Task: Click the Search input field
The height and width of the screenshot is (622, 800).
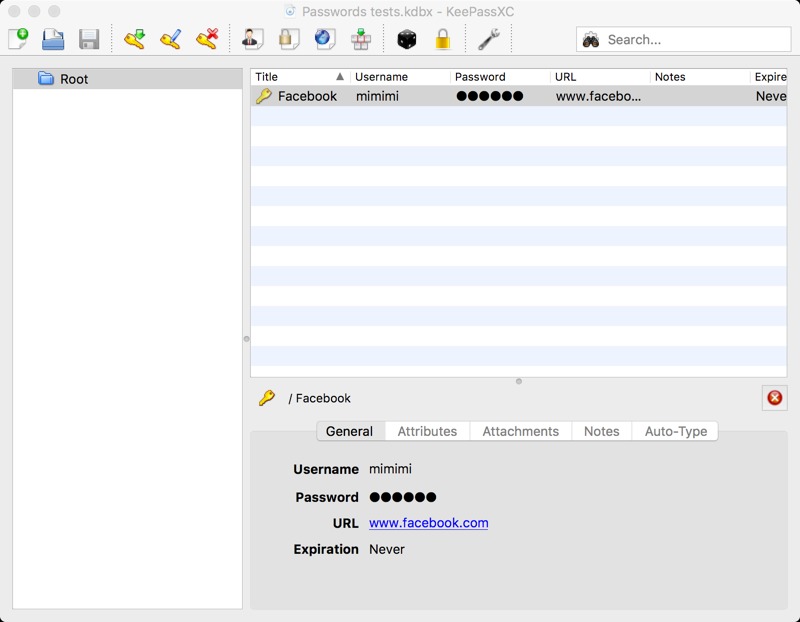Action: click(x=684, y=39)
